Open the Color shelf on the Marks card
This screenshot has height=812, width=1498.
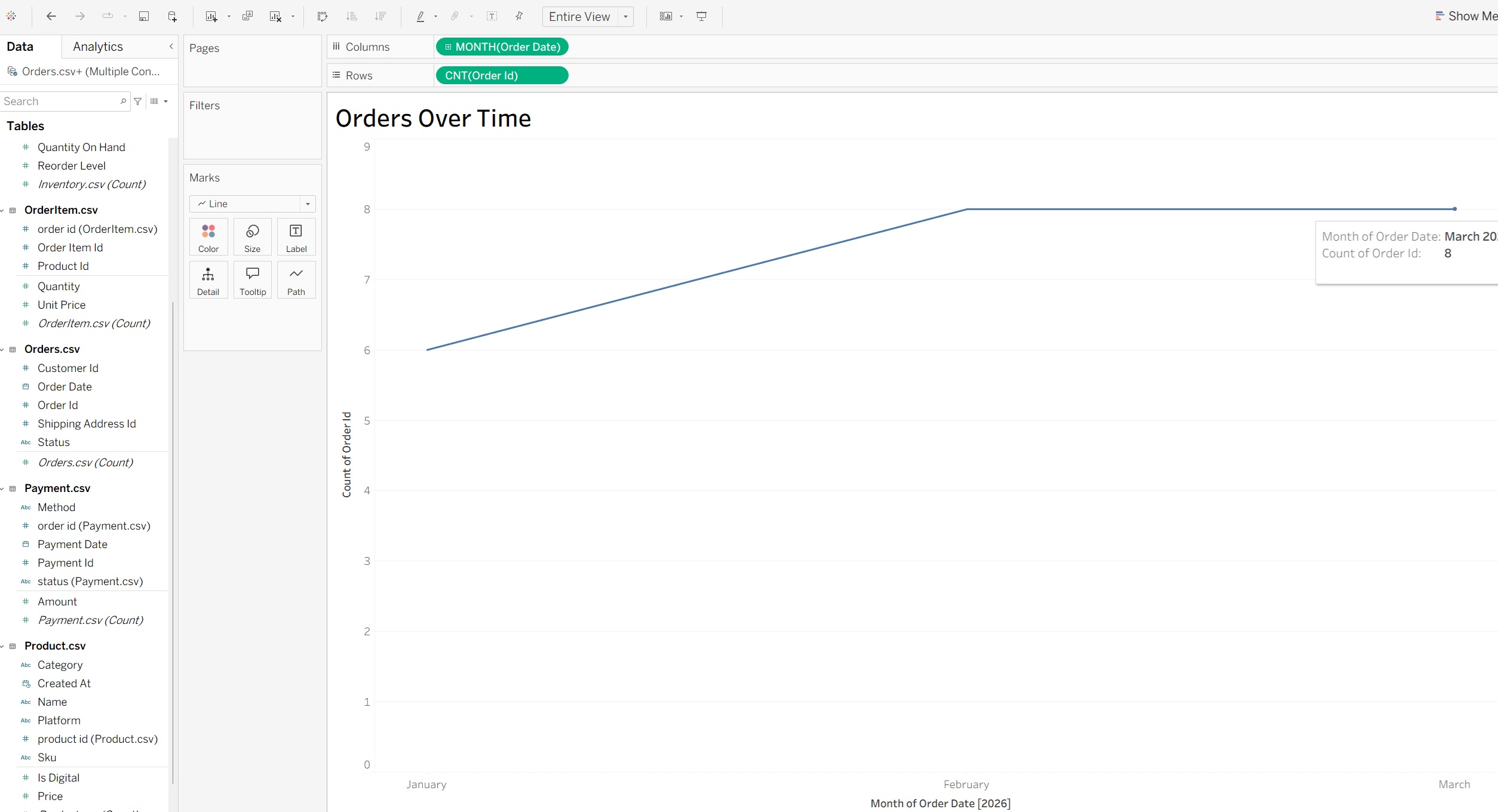pos(208,236)
